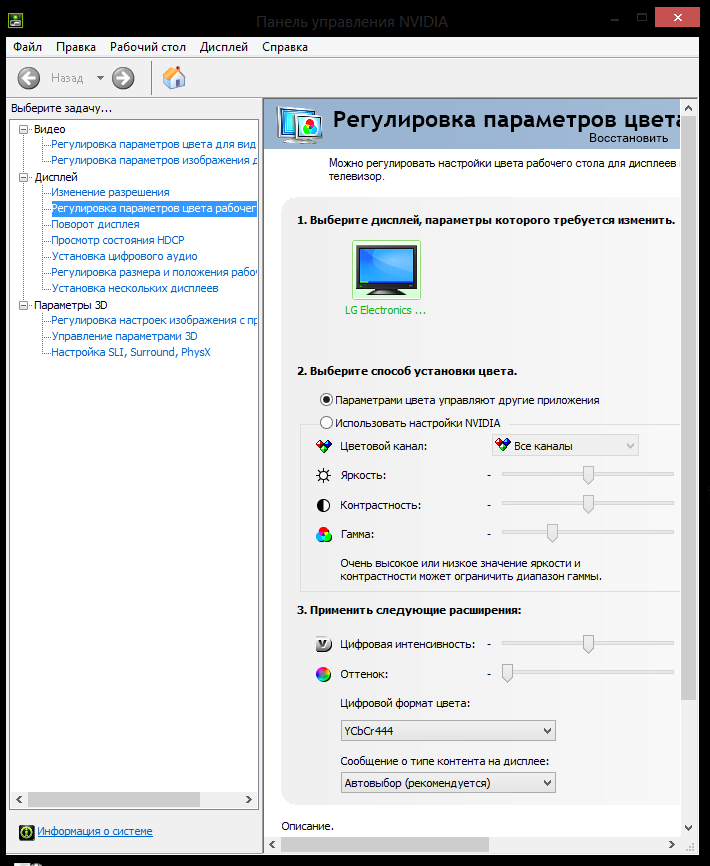Select the LG Electronics display thumbnail
This screenshot has width=710, height=866.
(x=386, y=271)
